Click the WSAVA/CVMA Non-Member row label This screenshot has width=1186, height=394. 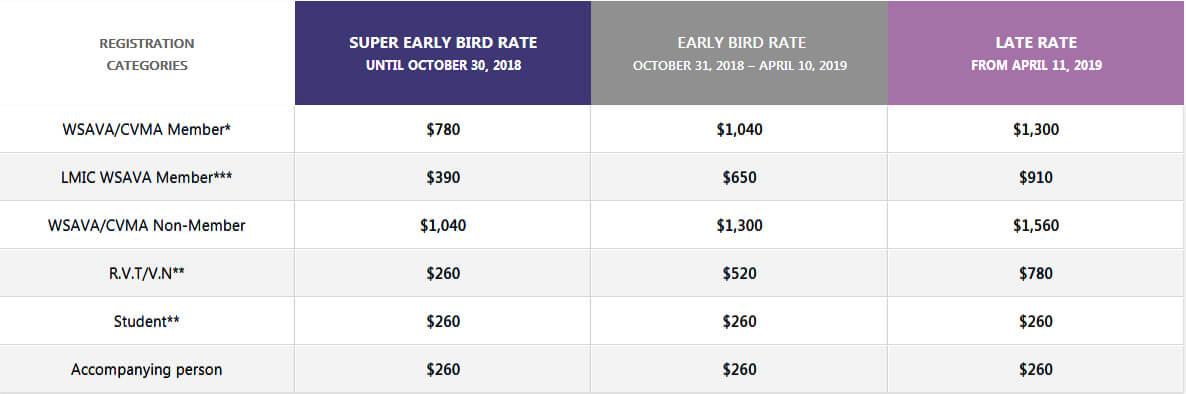147,225
